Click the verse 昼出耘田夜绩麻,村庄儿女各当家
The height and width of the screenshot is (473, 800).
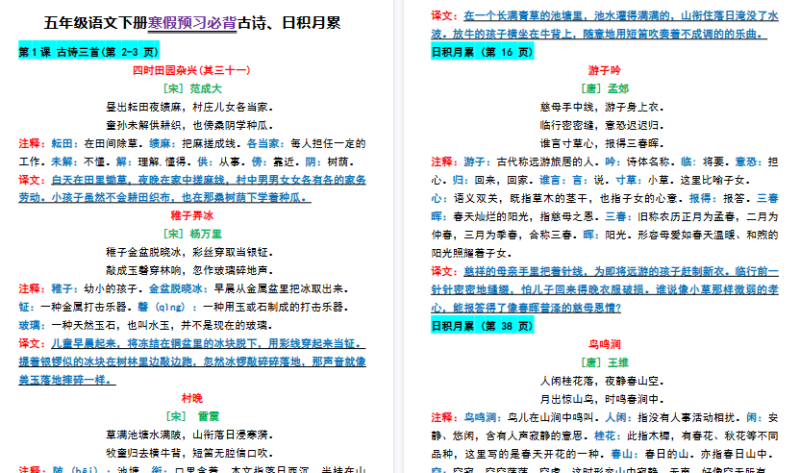point(189,107)
